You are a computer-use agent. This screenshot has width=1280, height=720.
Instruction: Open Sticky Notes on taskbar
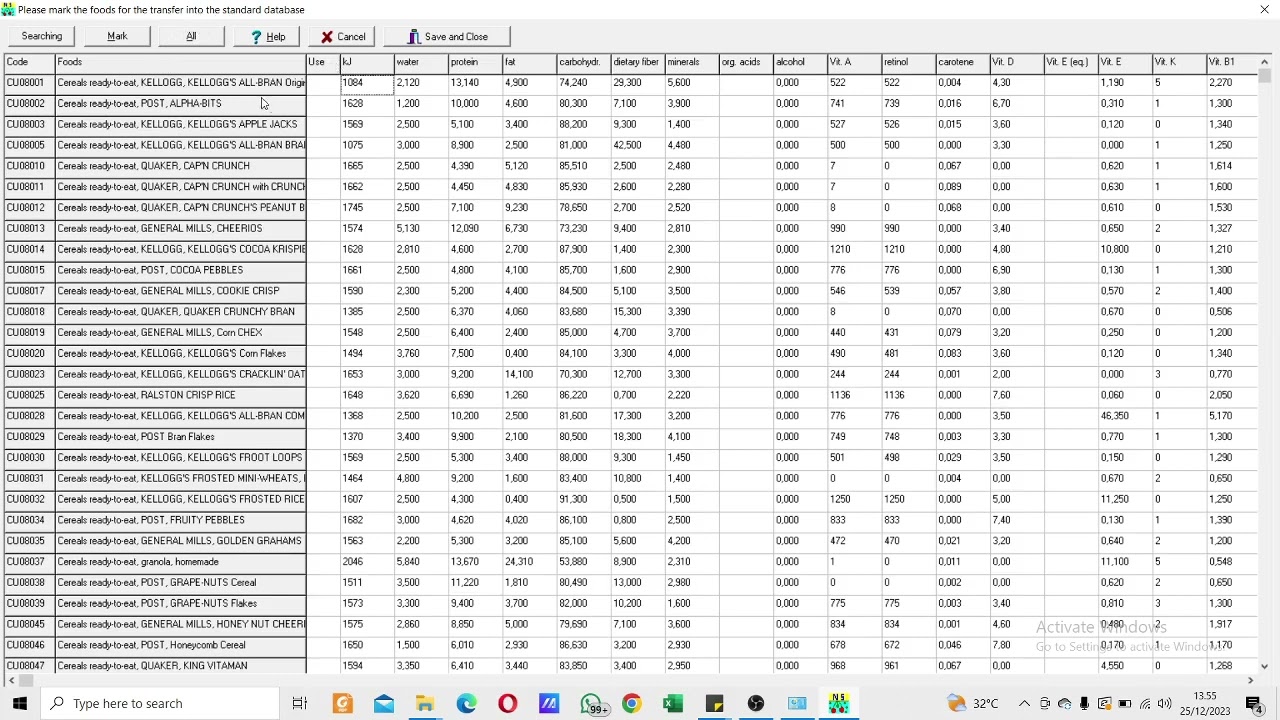pos(714,703)
